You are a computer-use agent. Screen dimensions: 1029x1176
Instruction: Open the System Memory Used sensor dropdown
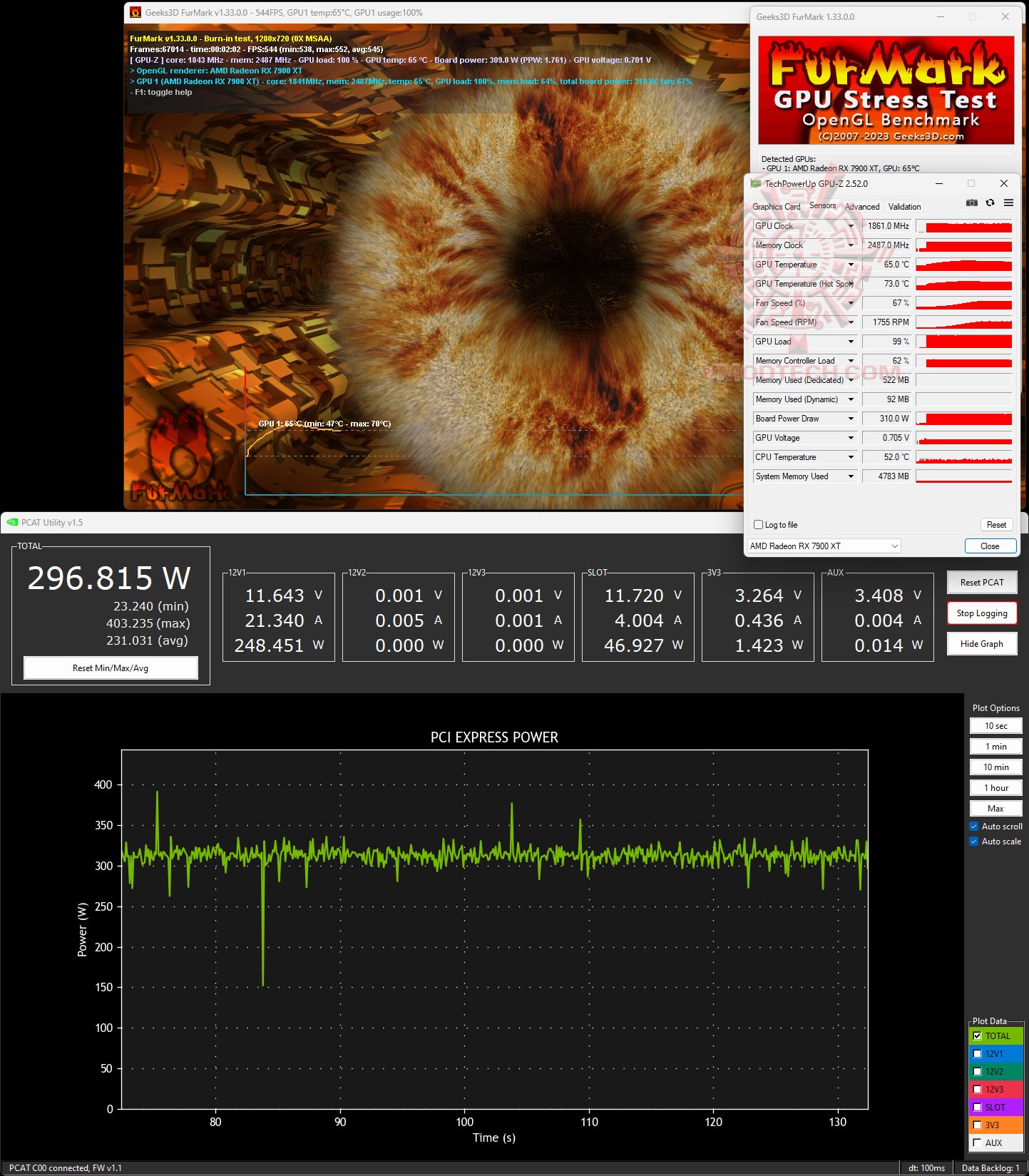click(x=851, y=476)
